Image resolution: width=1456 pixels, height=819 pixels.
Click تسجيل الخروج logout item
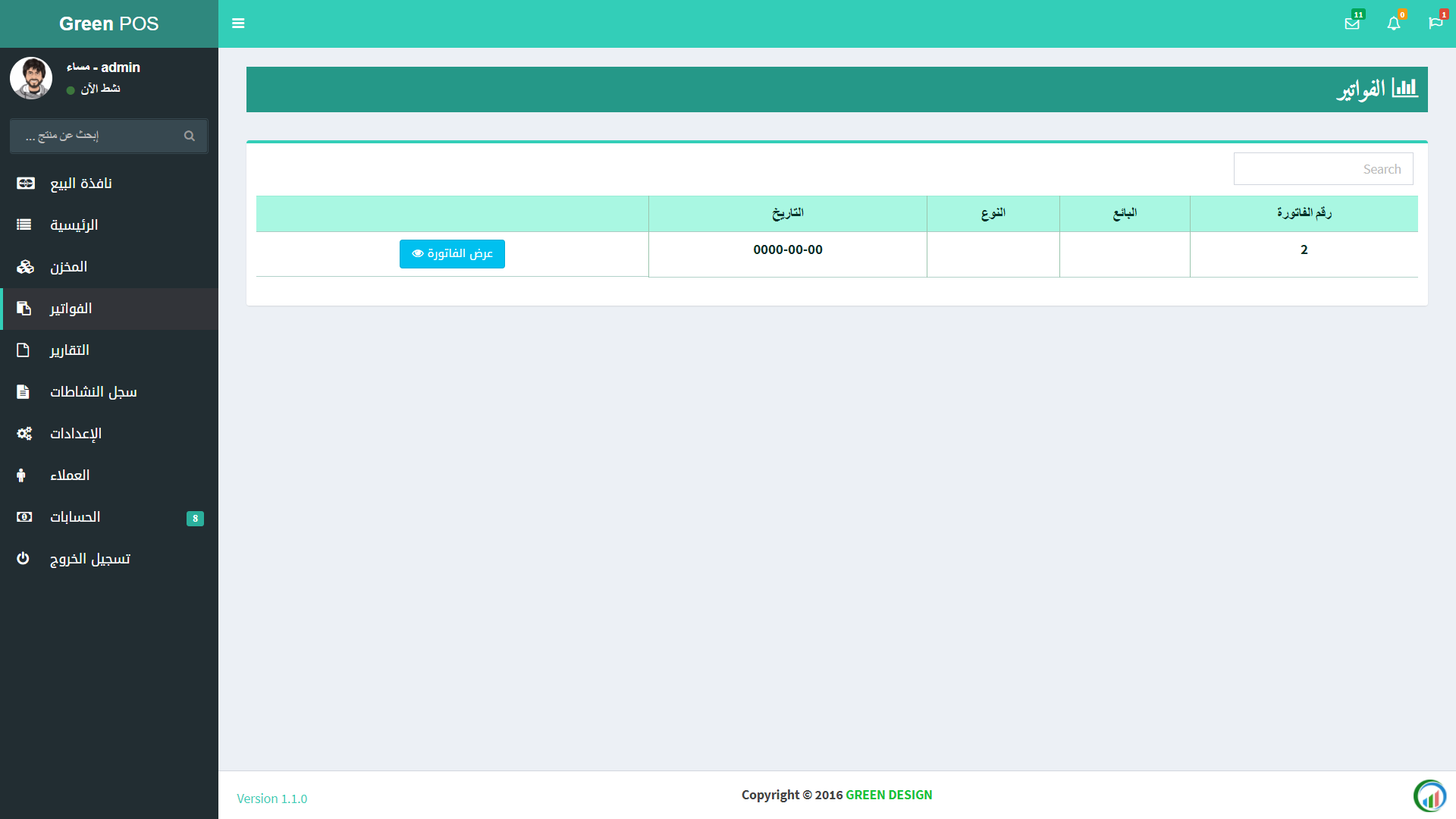(x=89, y=559)
